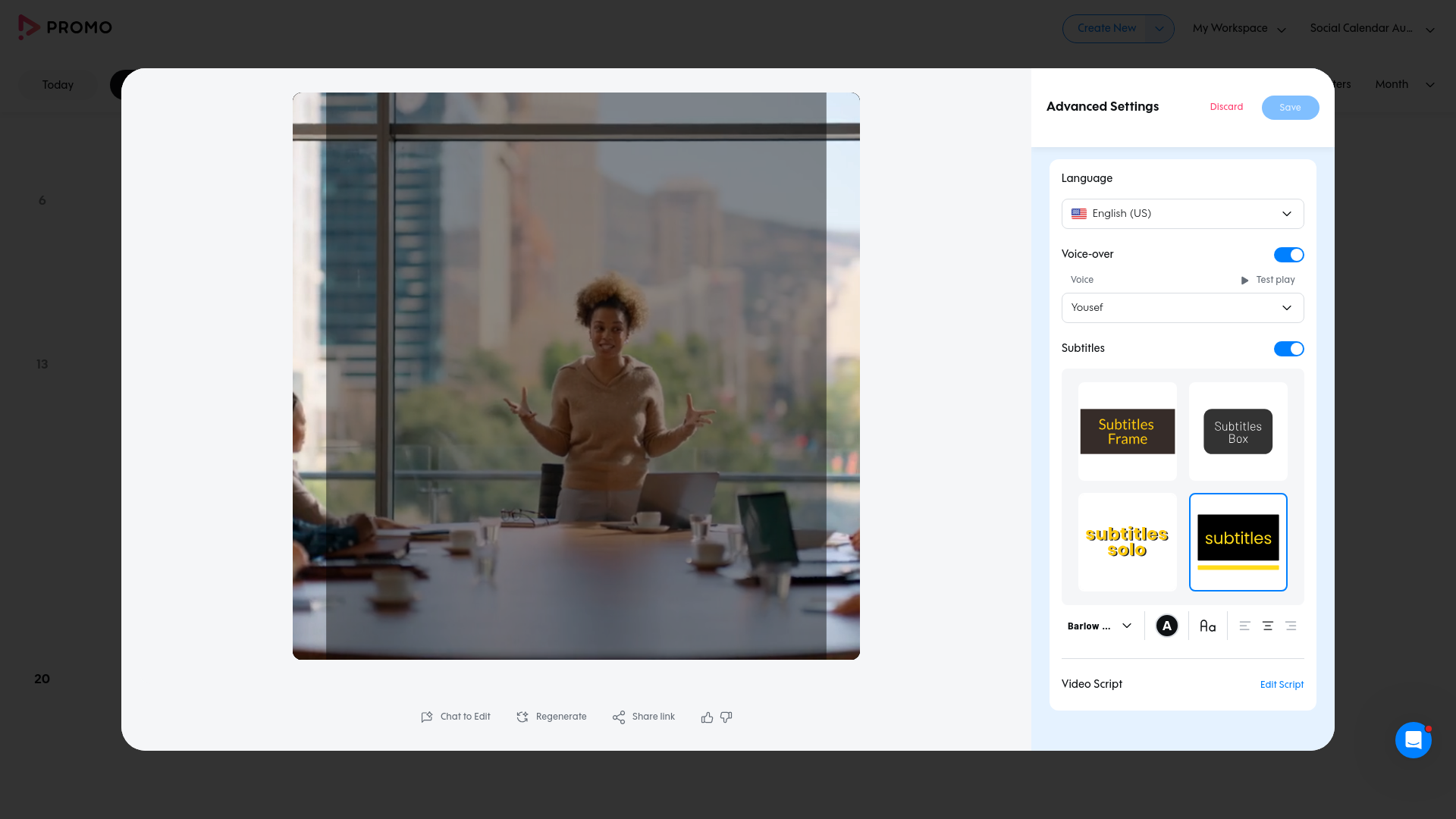1456x819 pixels.
Task: Play the voice with Test play
Action: tap(1268, 280)
